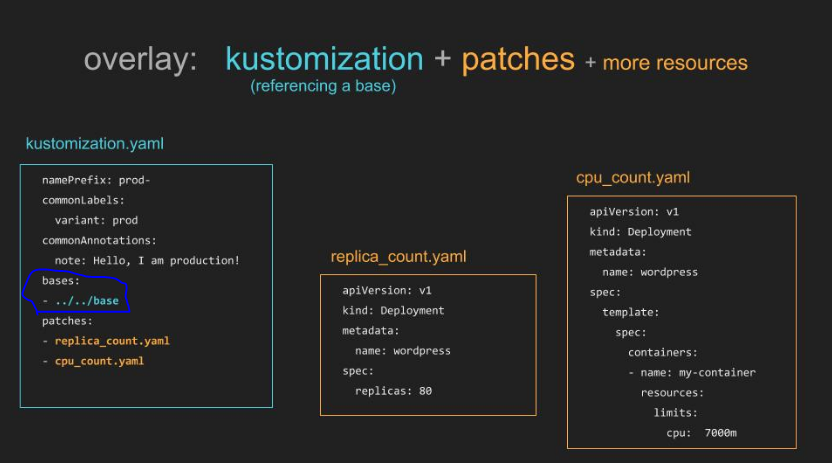Click the 'resources:' line
This screenshot has height=463, width=832.
click(x=672, y=393)
